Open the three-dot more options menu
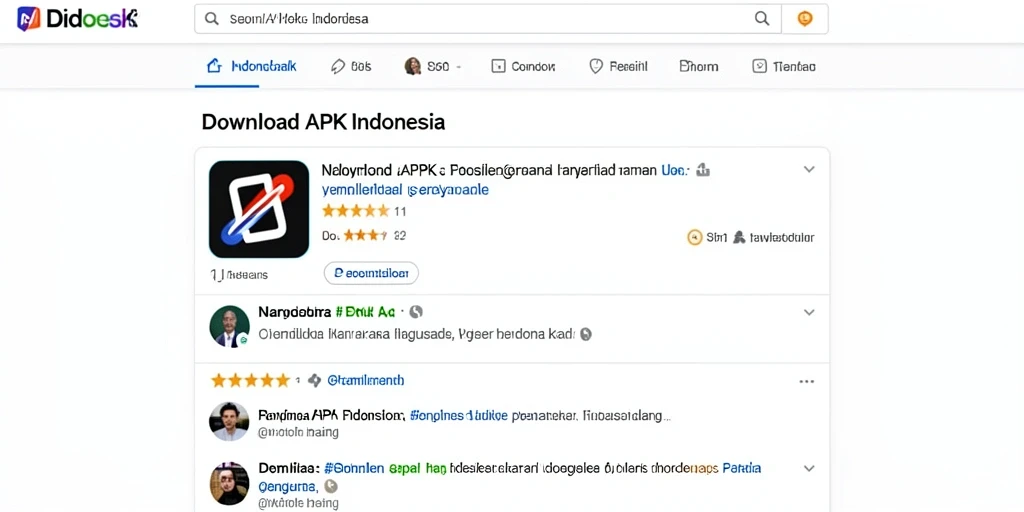 click(x=807, y=381)
